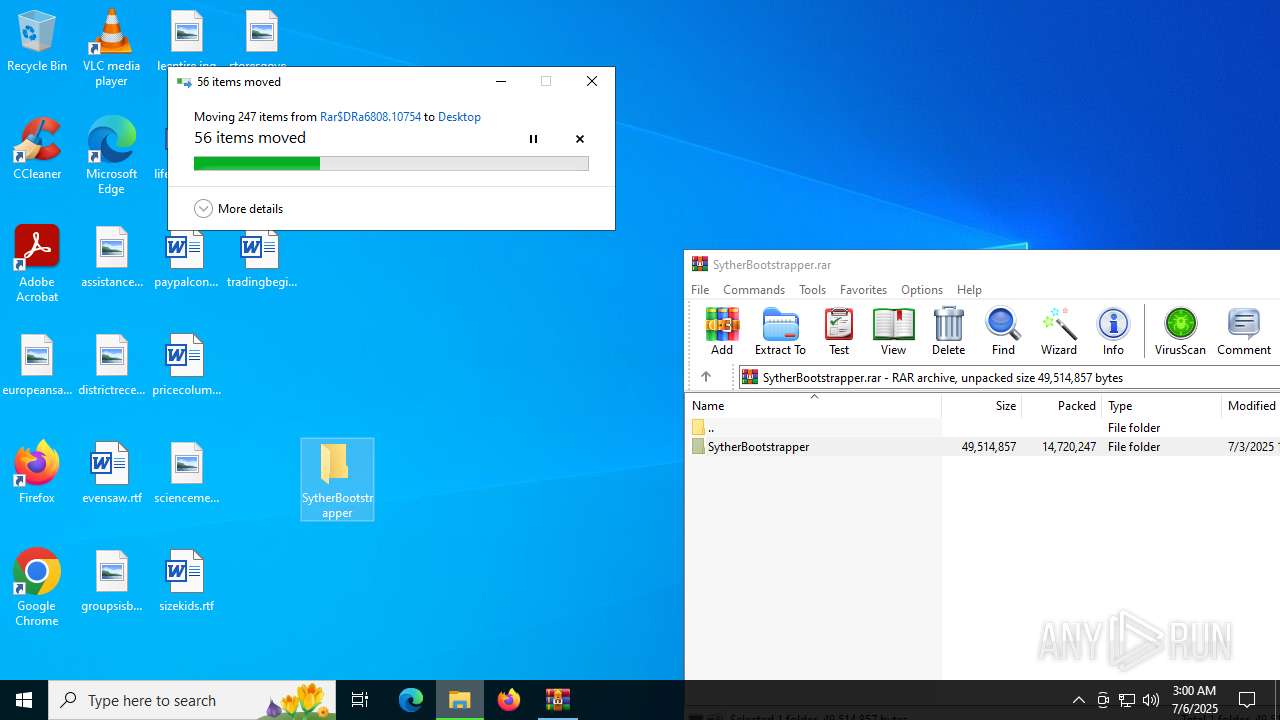
Task: Open the Commands menu
Action: [754, 289]
